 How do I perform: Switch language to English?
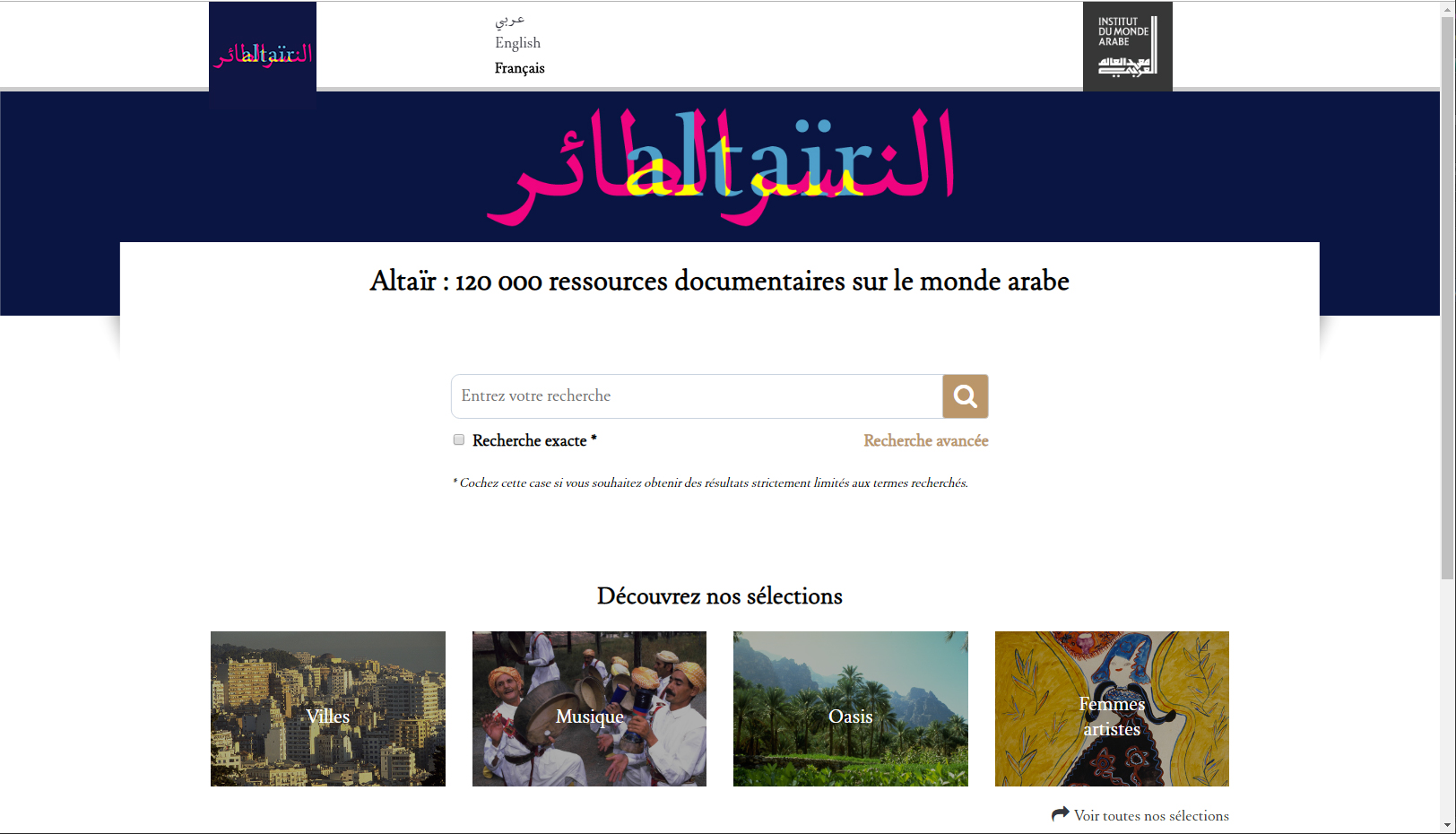click(x=517, y=43)
